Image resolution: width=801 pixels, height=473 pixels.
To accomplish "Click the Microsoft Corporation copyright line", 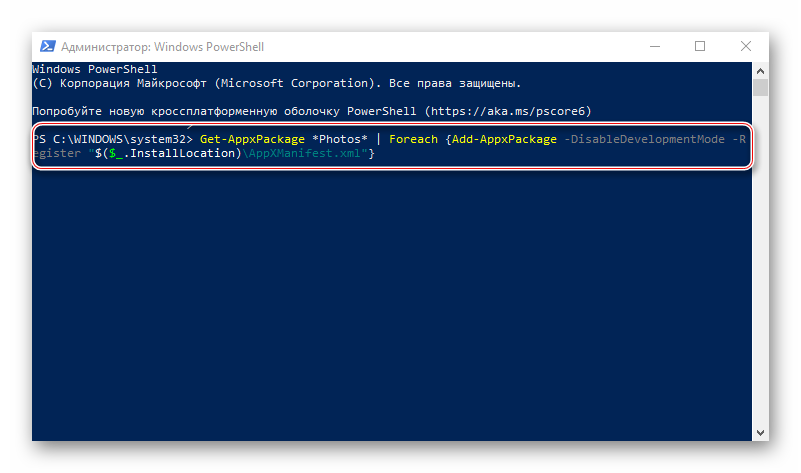I will pyautogui.click(x=276, y=83).
